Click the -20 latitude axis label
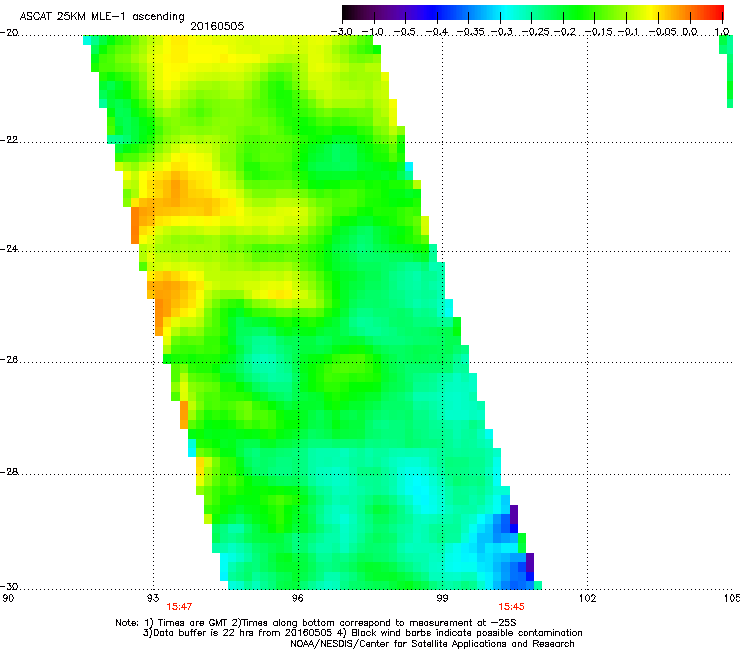Screen dimensions: 740x650 click(x=9, y=33)
